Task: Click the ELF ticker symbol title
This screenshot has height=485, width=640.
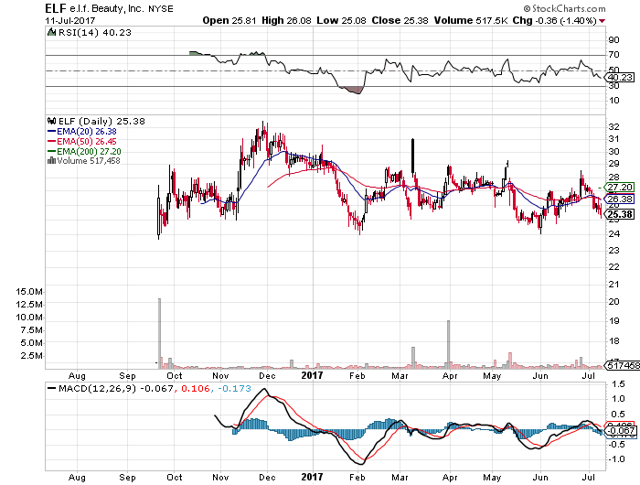Action: [56, 8]
